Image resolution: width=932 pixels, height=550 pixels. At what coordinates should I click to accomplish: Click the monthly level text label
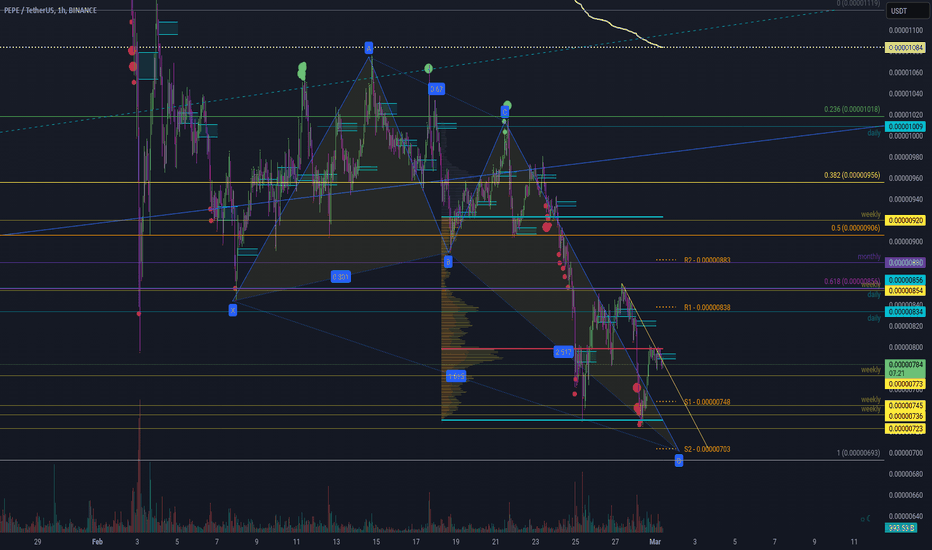click(x=869, y=257)
